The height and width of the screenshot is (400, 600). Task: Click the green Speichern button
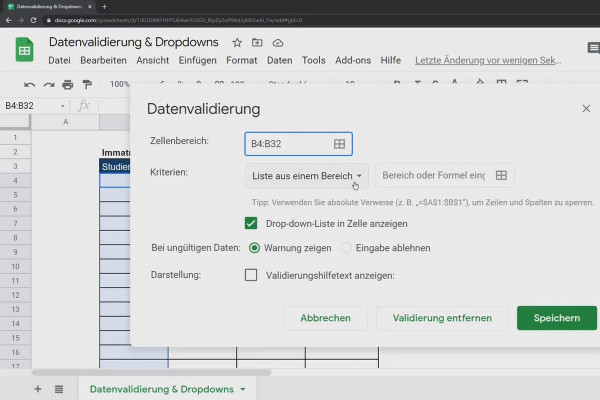[x=557, y=318]
